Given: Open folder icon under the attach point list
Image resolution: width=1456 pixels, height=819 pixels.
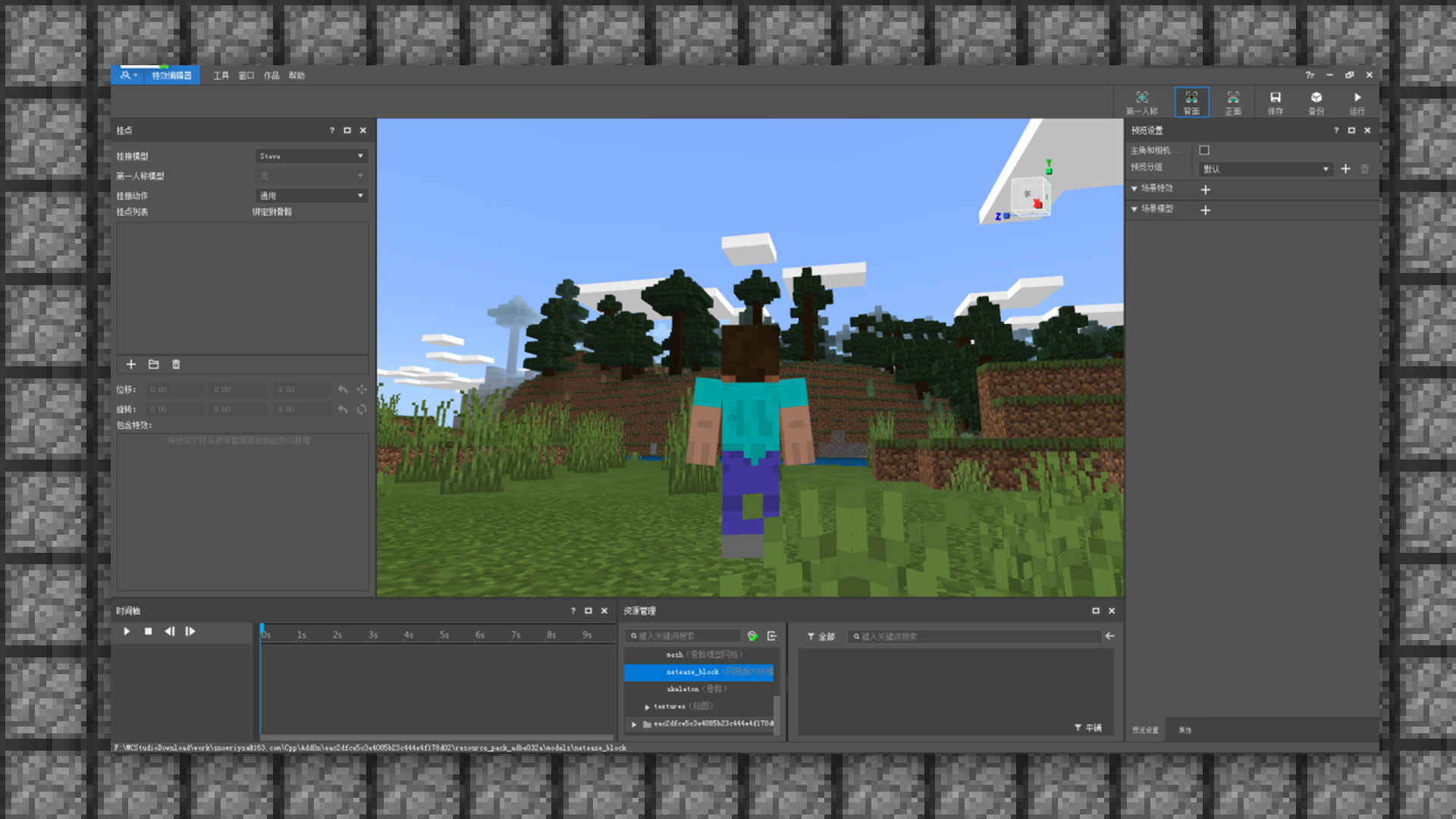Looking at the screenshot, I should 153,365.
